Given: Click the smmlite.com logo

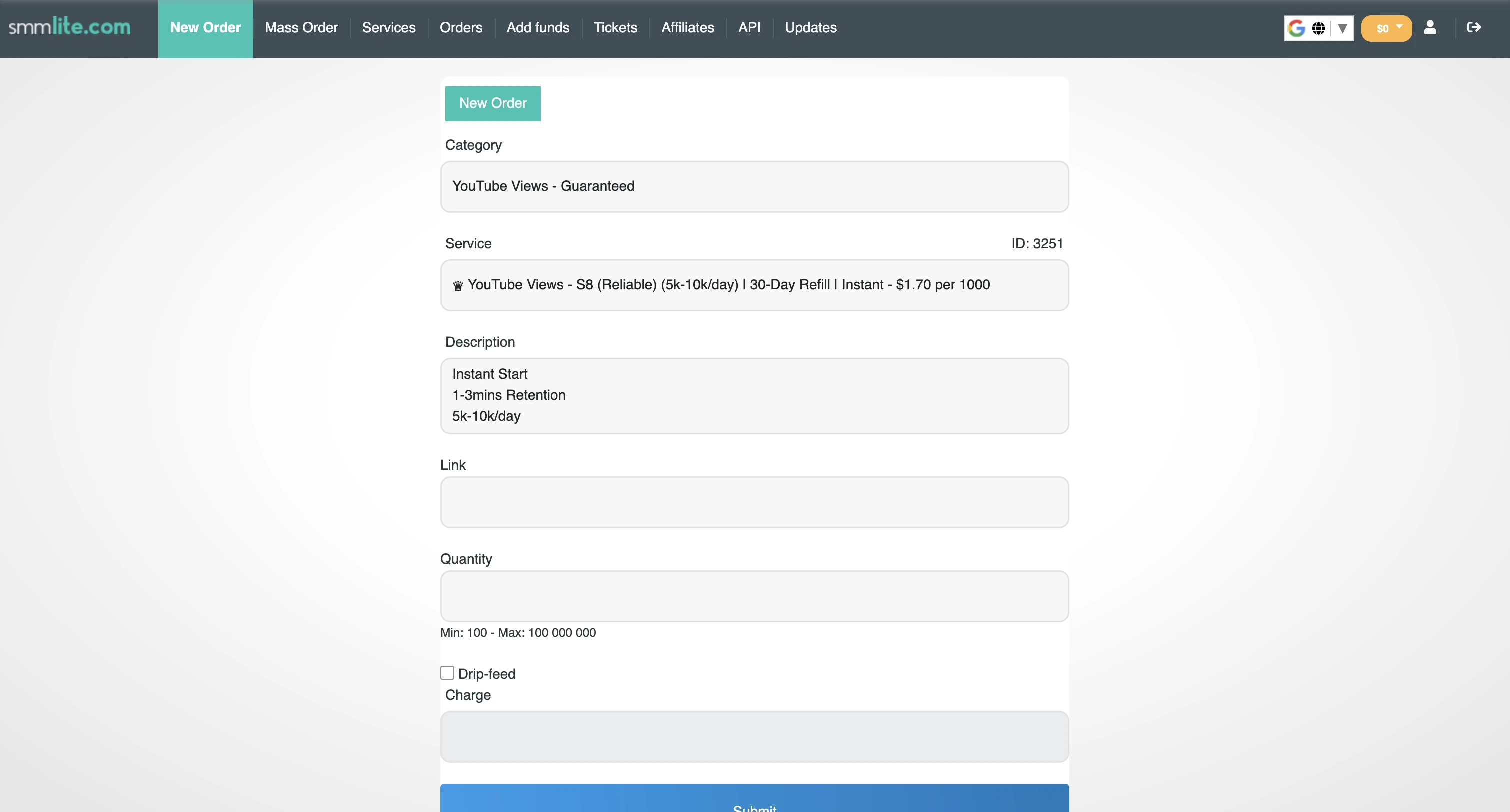Looking at the screenshot, I should (70, 27).
